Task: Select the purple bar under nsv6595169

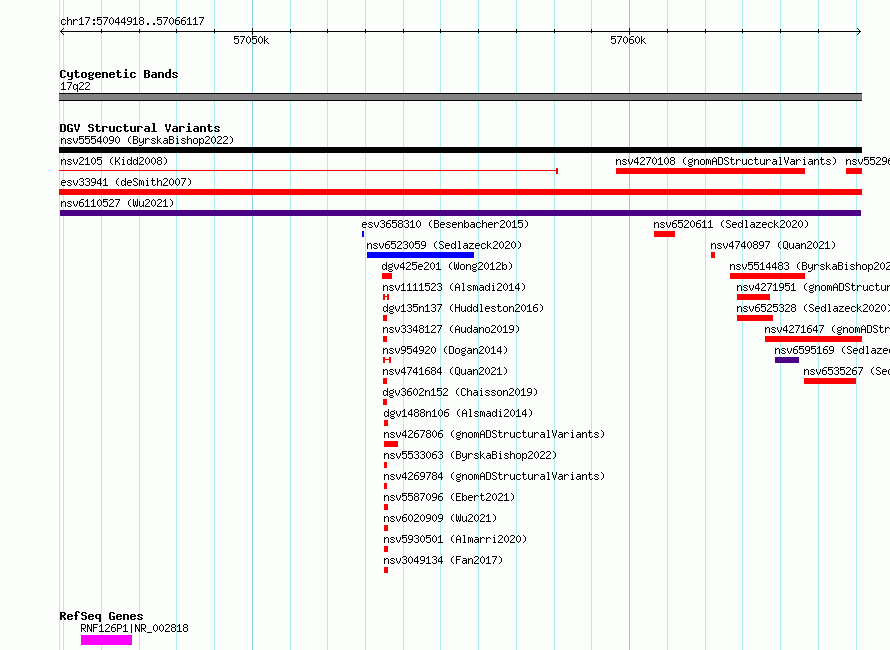Action: click(x=787, y=360)
